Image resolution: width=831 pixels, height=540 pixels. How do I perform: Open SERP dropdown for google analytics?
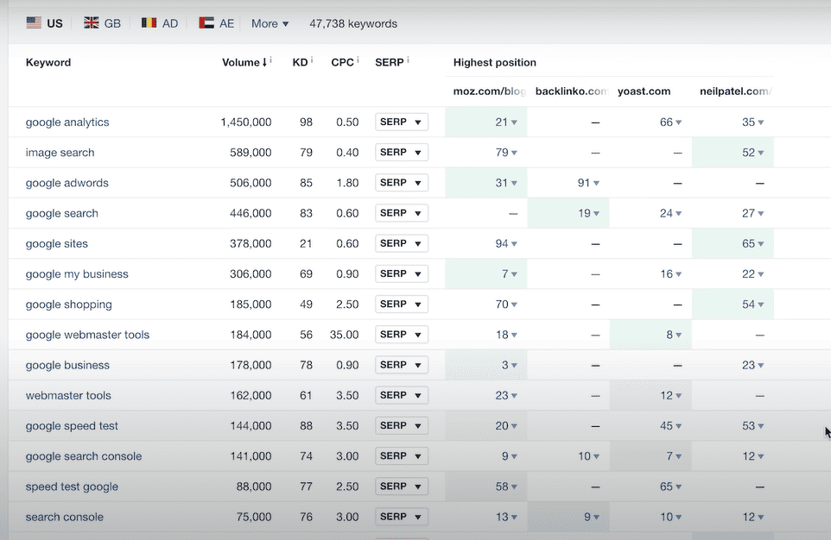401,122
